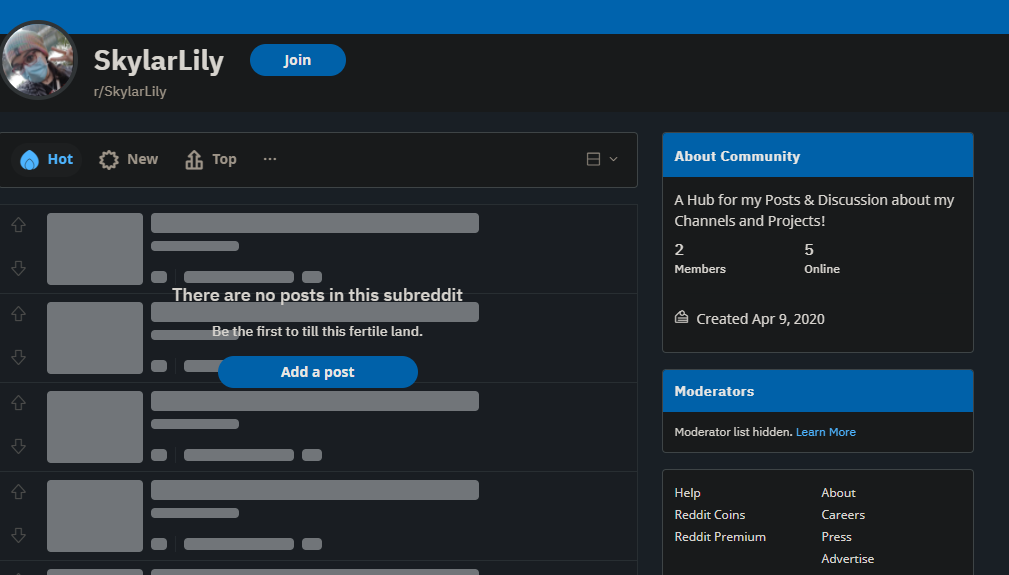Open the Careers link

point(843,515)
